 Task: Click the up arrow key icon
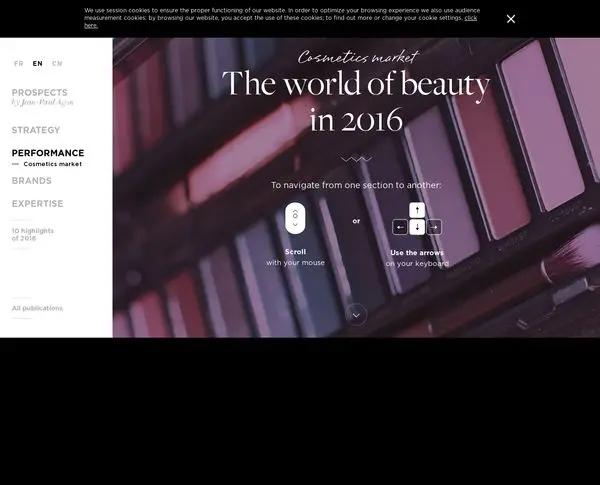[417, 210]
